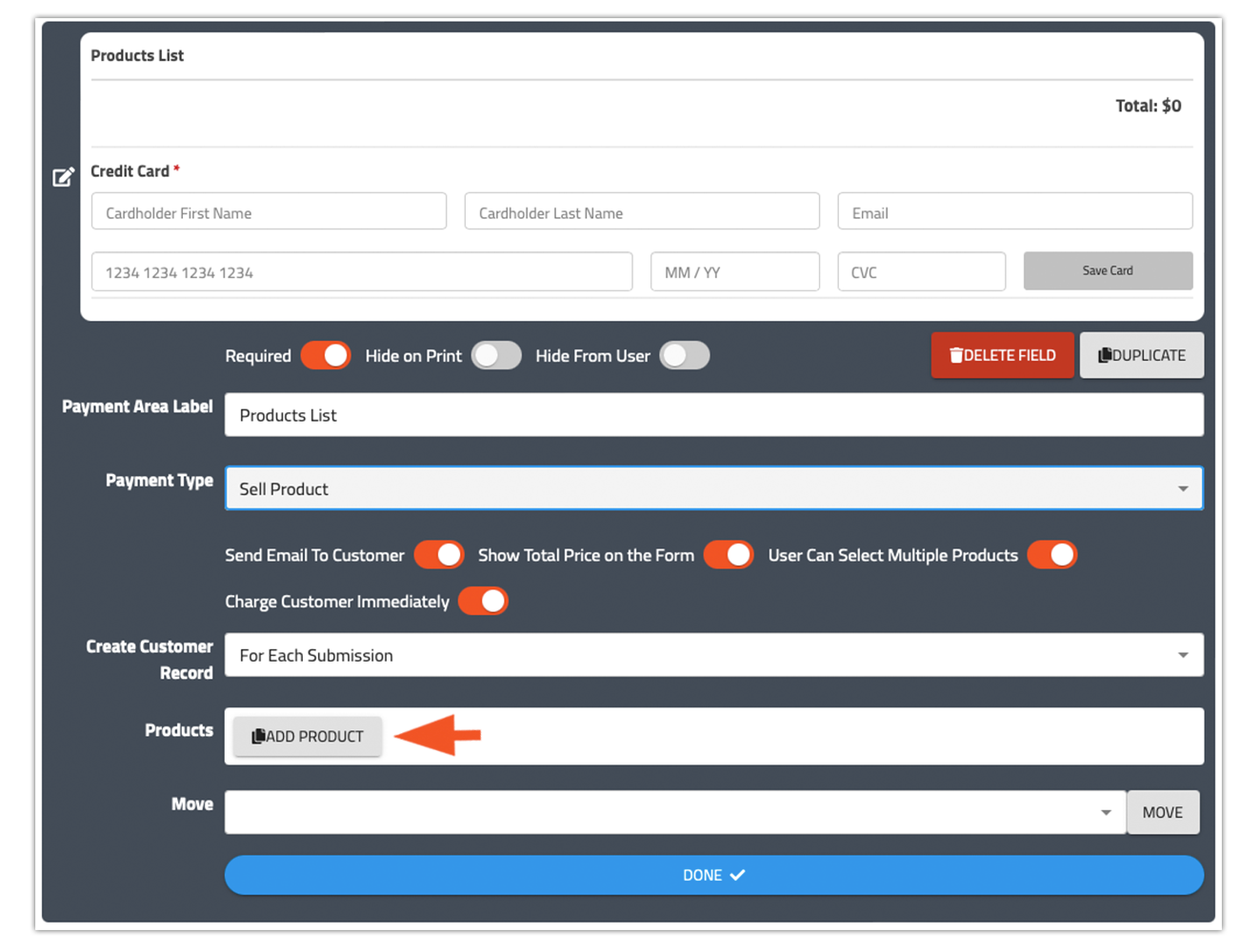
Task: Toggle User Can Select Multiple Products
Action: [x=1052, y=555]
